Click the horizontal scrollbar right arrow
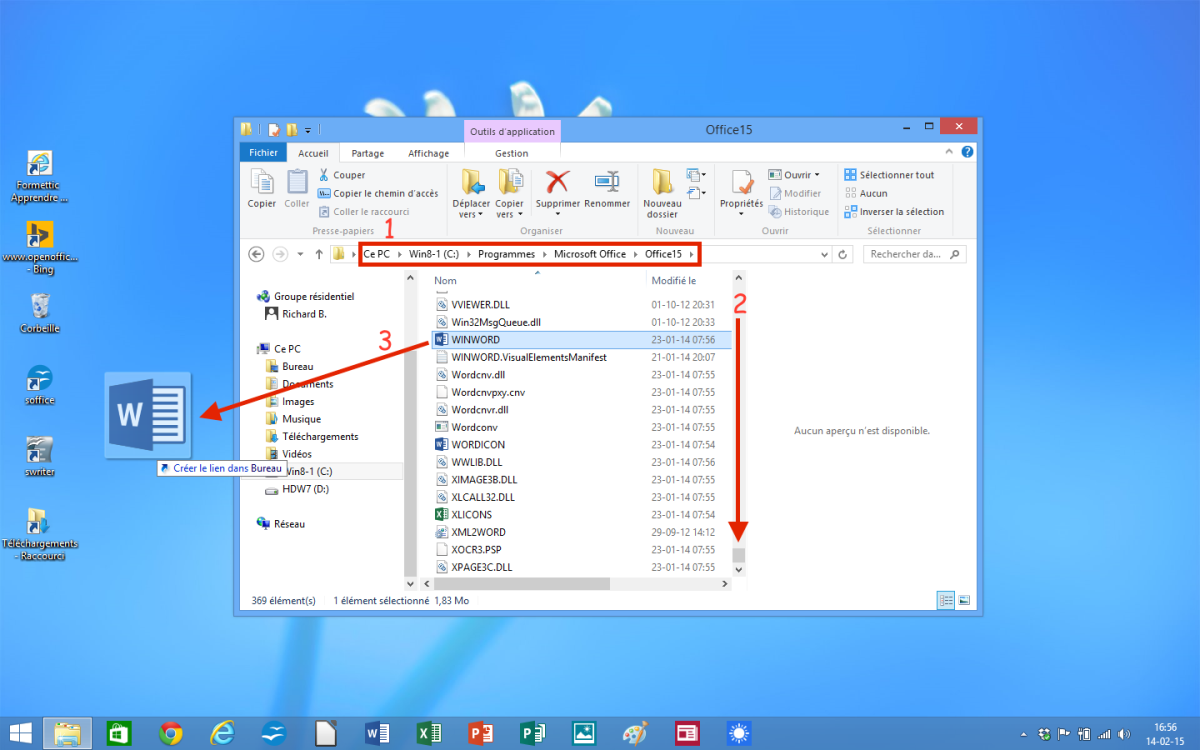The height and width of the screenshot is (750, 1200). coord(725,583)
